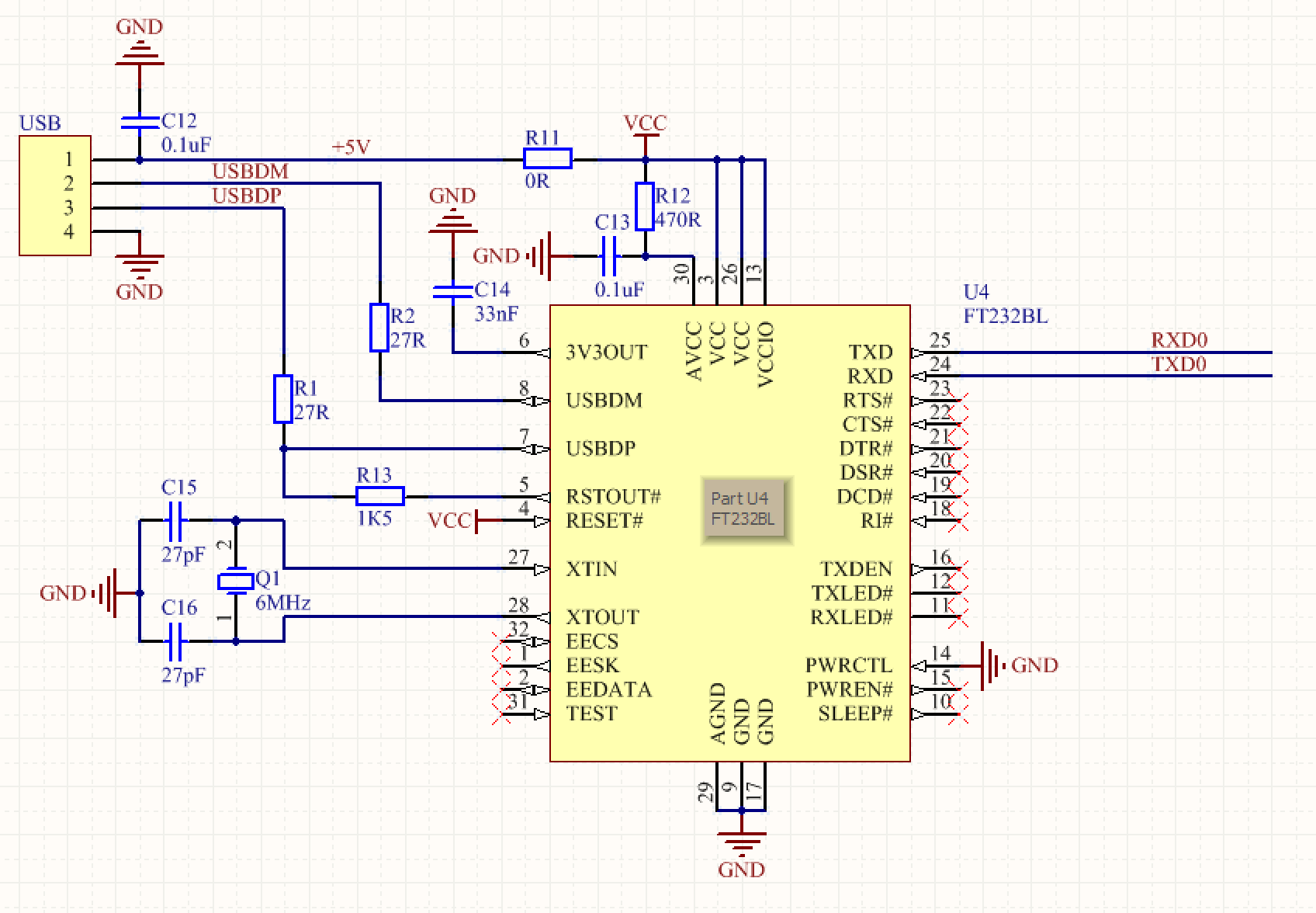Select capacitor C15 symbol

[x=175, y=520]
